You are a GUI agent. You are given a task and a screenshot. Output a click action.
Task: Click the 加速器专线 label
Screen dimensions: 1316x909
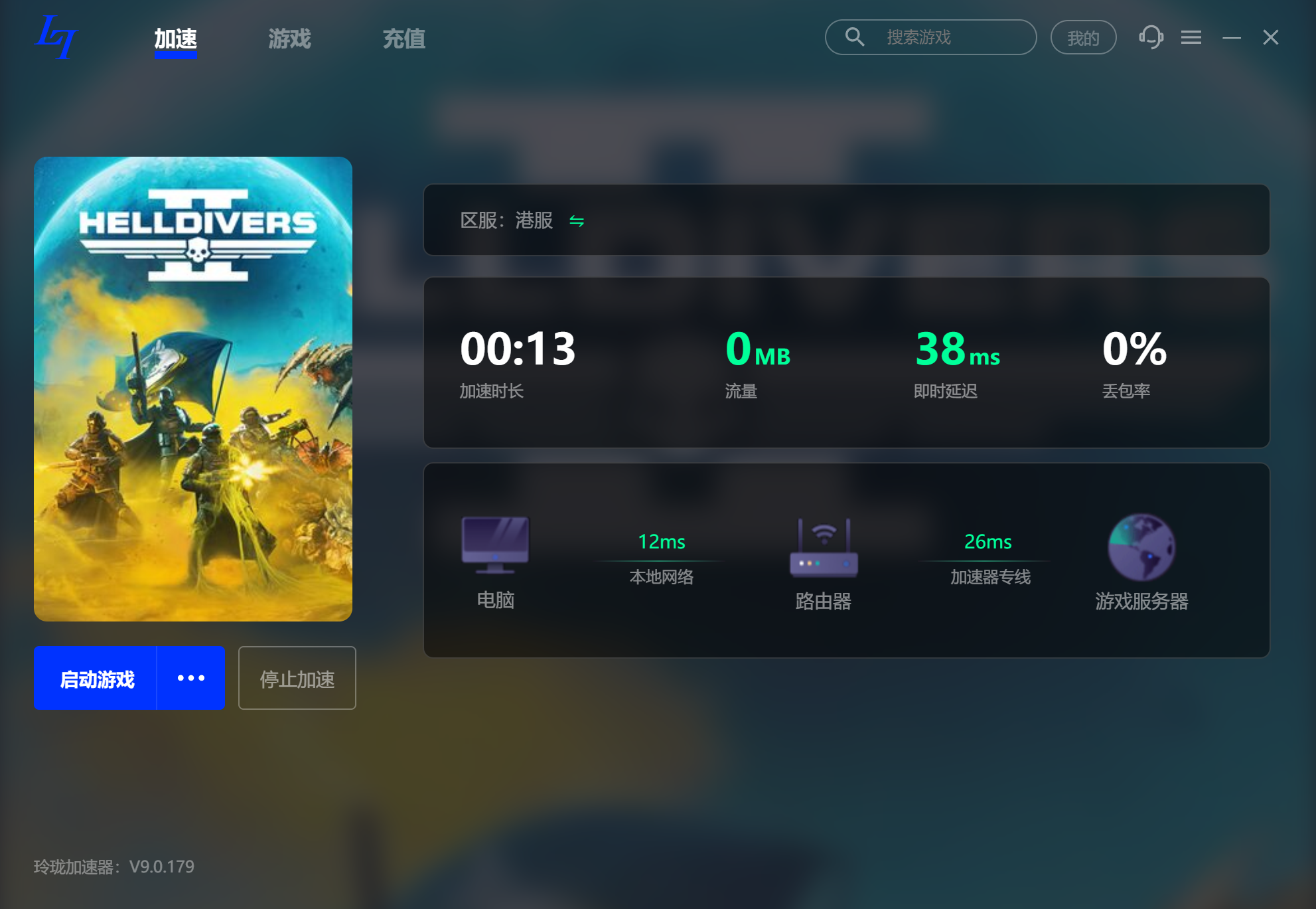click(x=990, y=577)
